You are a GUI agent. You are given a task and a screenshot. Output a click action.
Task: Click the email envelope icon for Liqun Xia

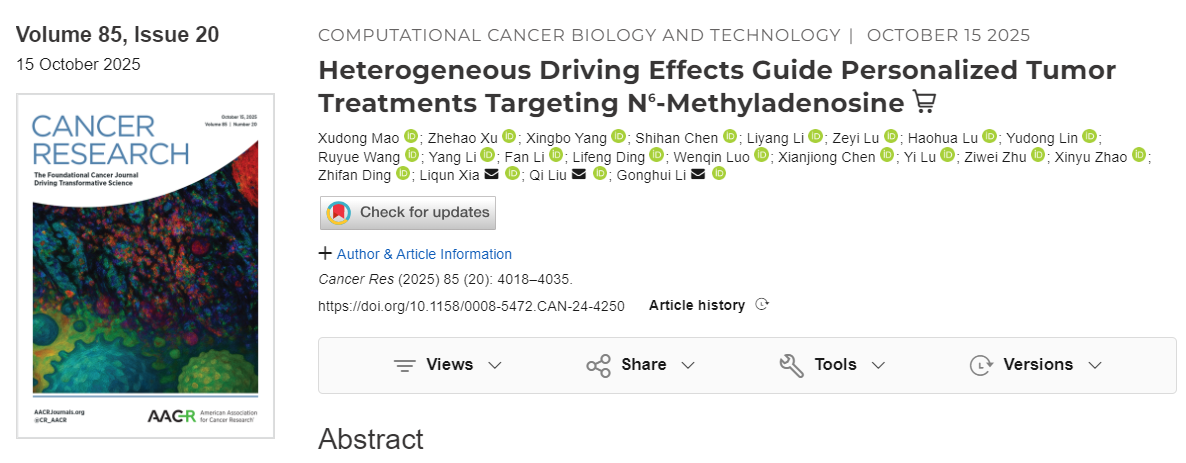(x=491, y=174)
